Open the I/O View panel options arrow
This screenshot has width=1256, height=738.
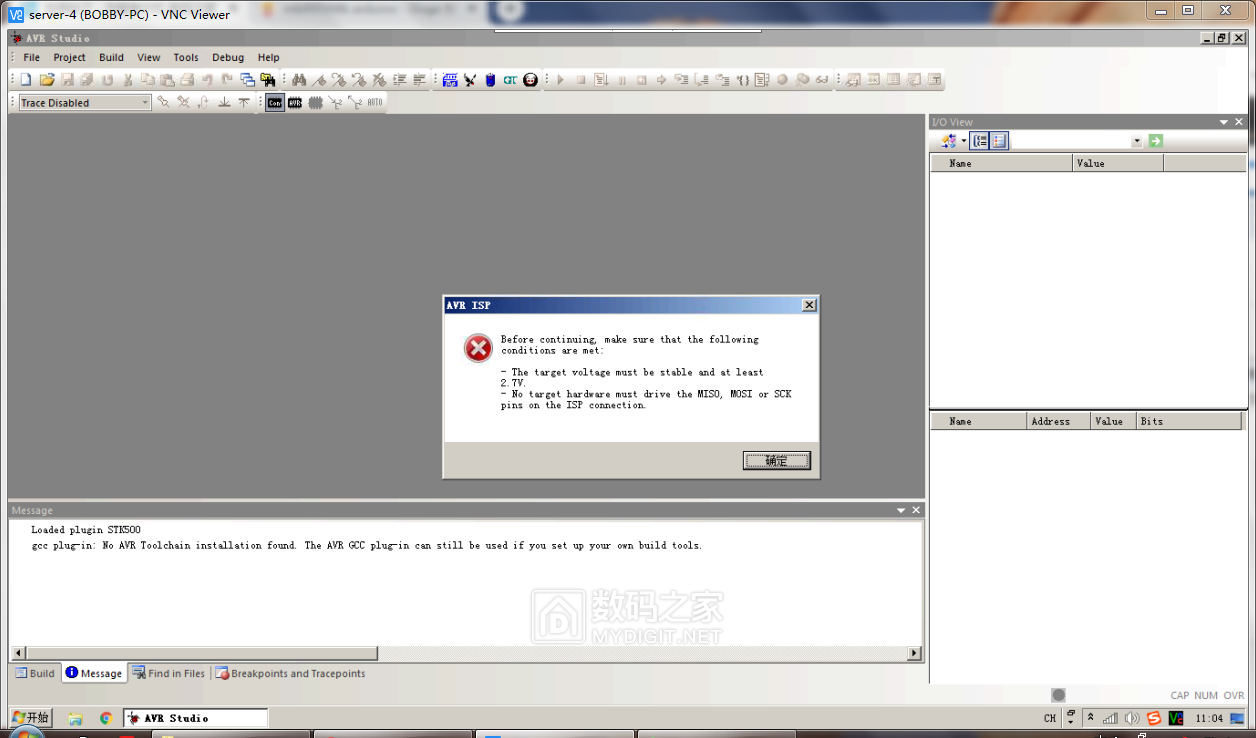point(1224,122)
